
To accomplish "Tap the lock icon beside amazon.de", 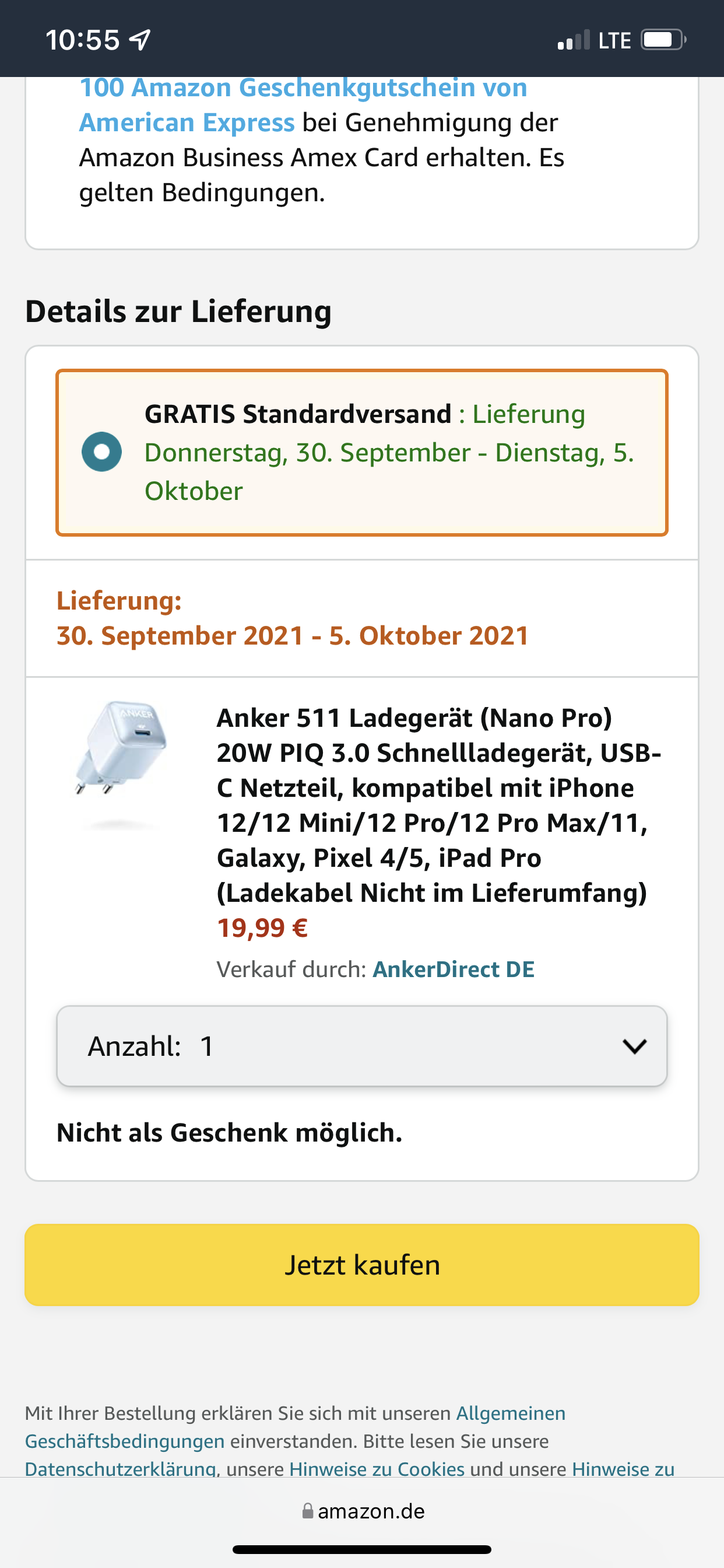I will point(308,1511).
